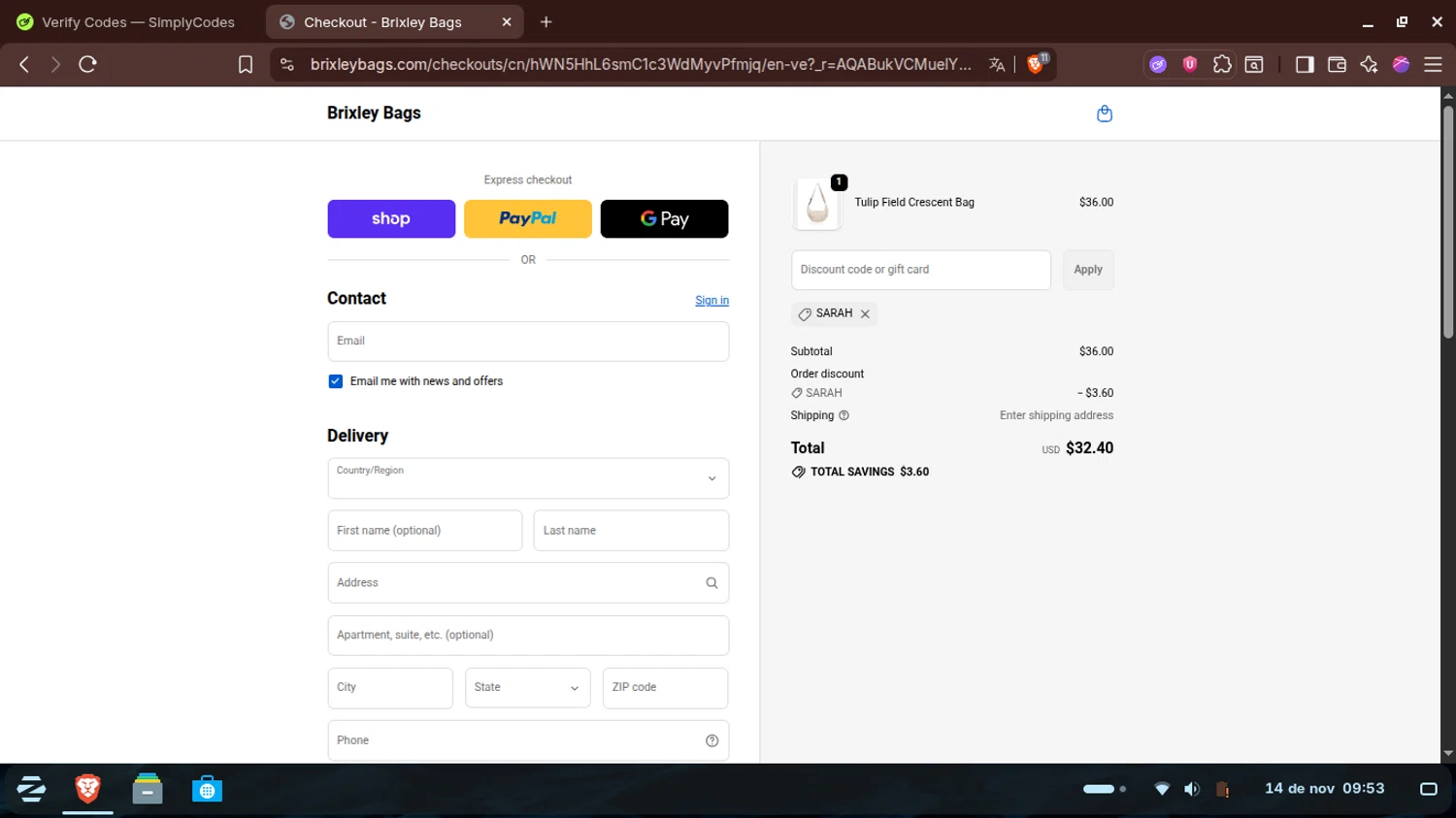Toggle the browser sidebar panel
1456x818 pixels.
pyautogui.click(x=1305, y=64)
